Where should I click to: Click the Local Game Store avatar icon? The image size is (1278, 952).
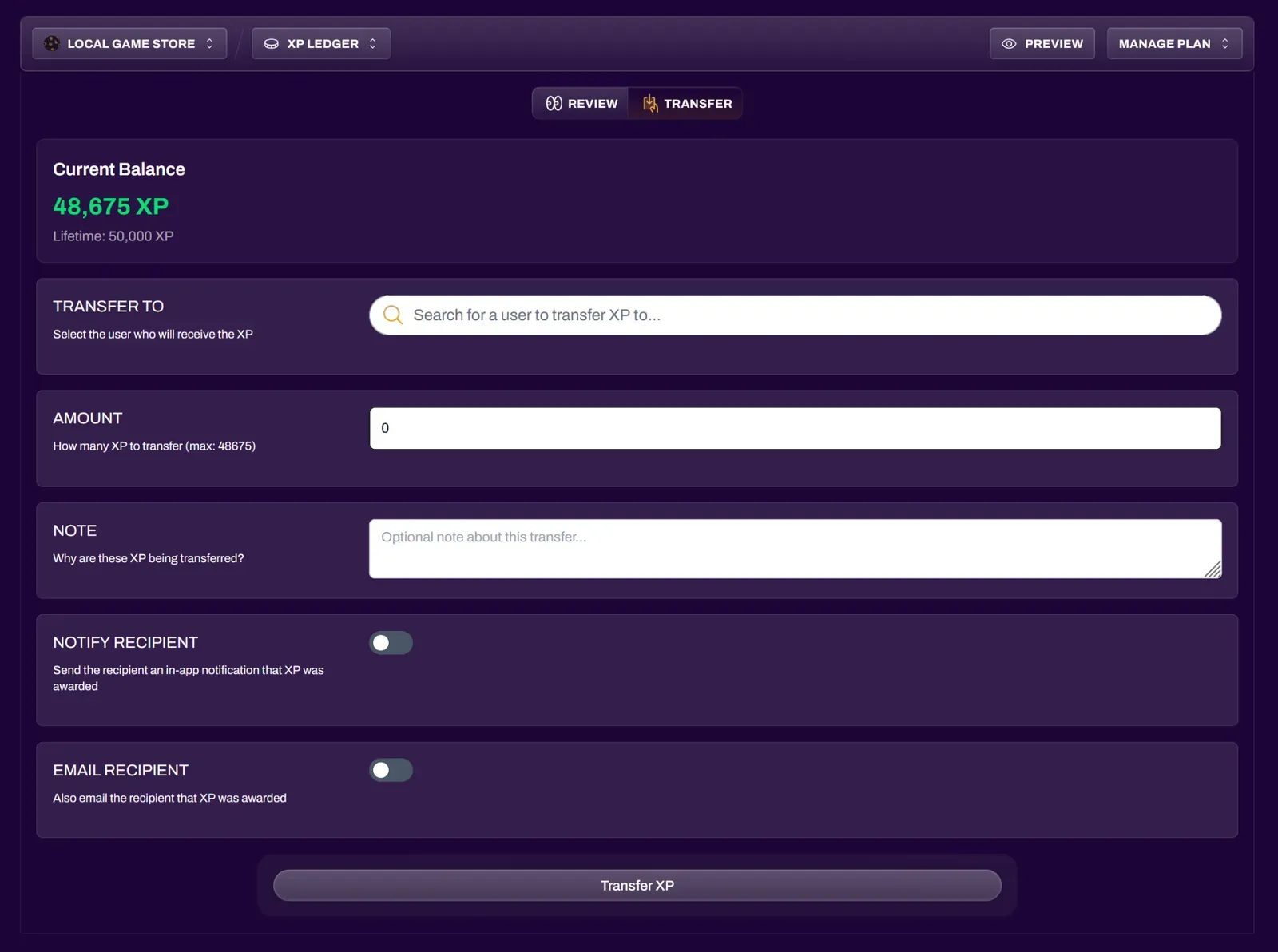(x=52, y=43)
